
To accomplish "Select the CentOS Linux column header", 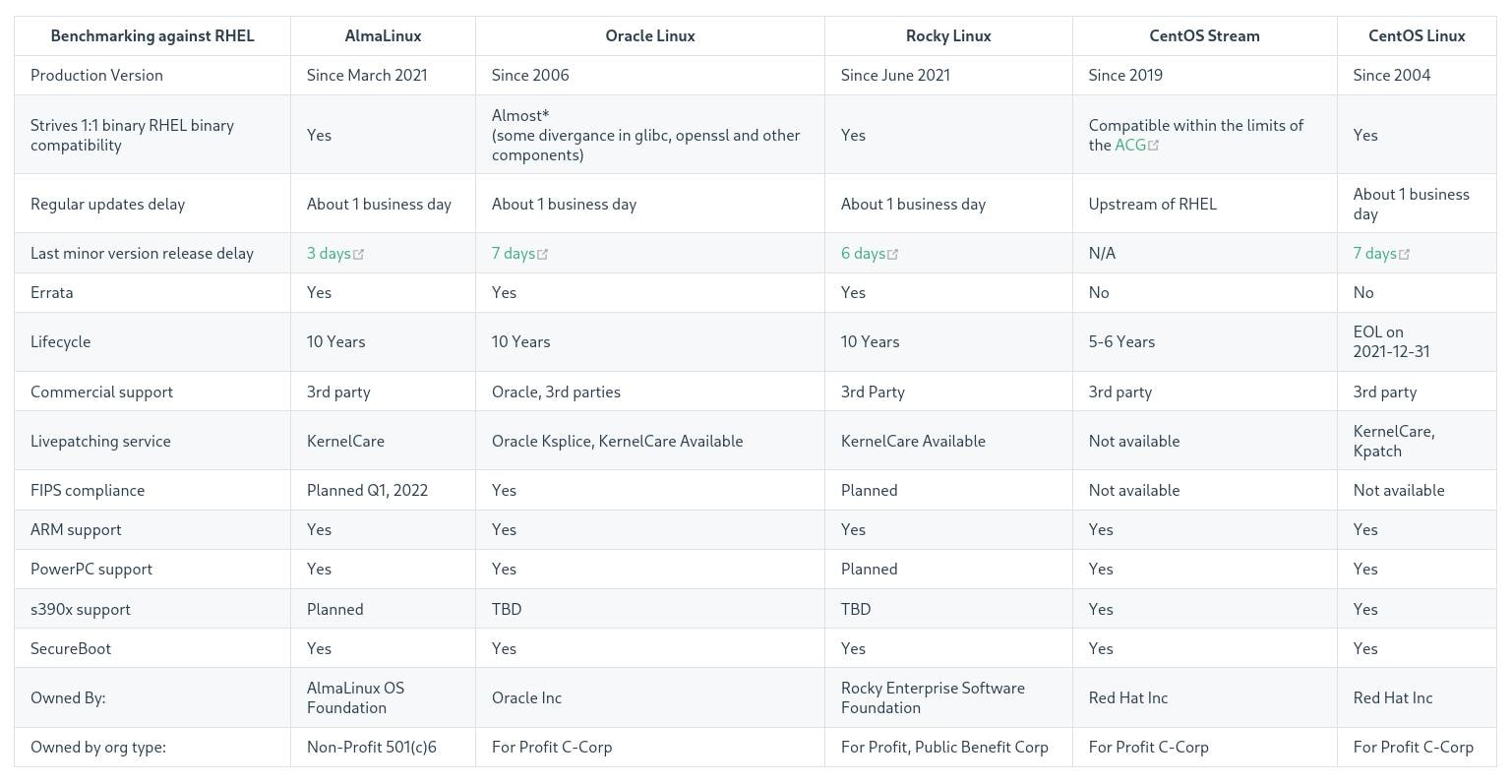I will [1417, 35].
